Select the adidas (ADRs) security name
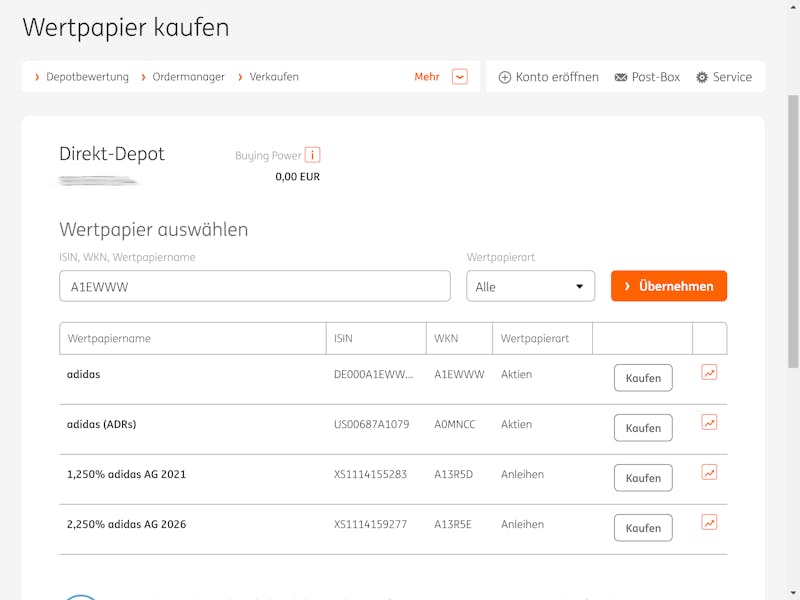This screenshot has width=800, height=600. [x=102, y=424]
